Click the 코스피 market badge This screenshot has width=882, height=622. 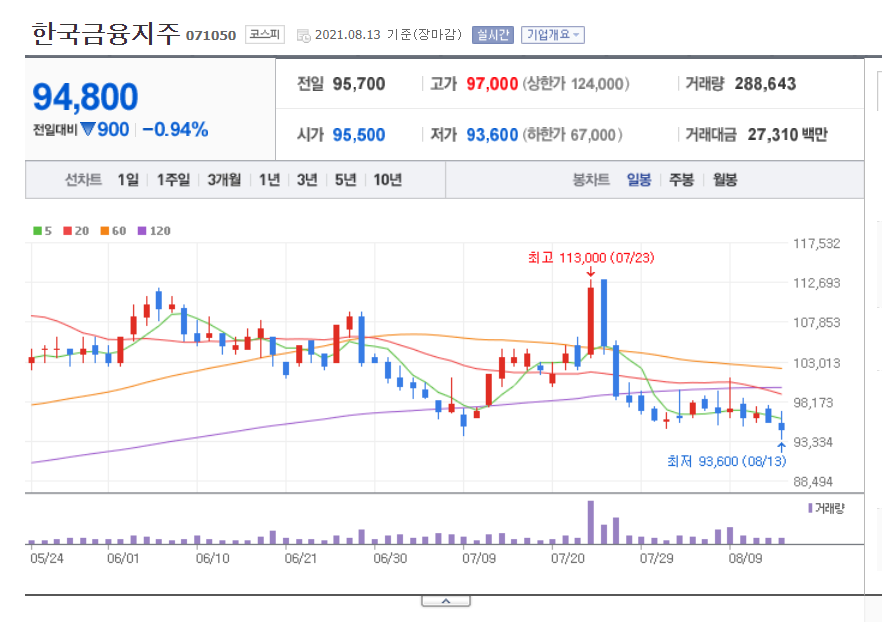[x=264, y=35]
